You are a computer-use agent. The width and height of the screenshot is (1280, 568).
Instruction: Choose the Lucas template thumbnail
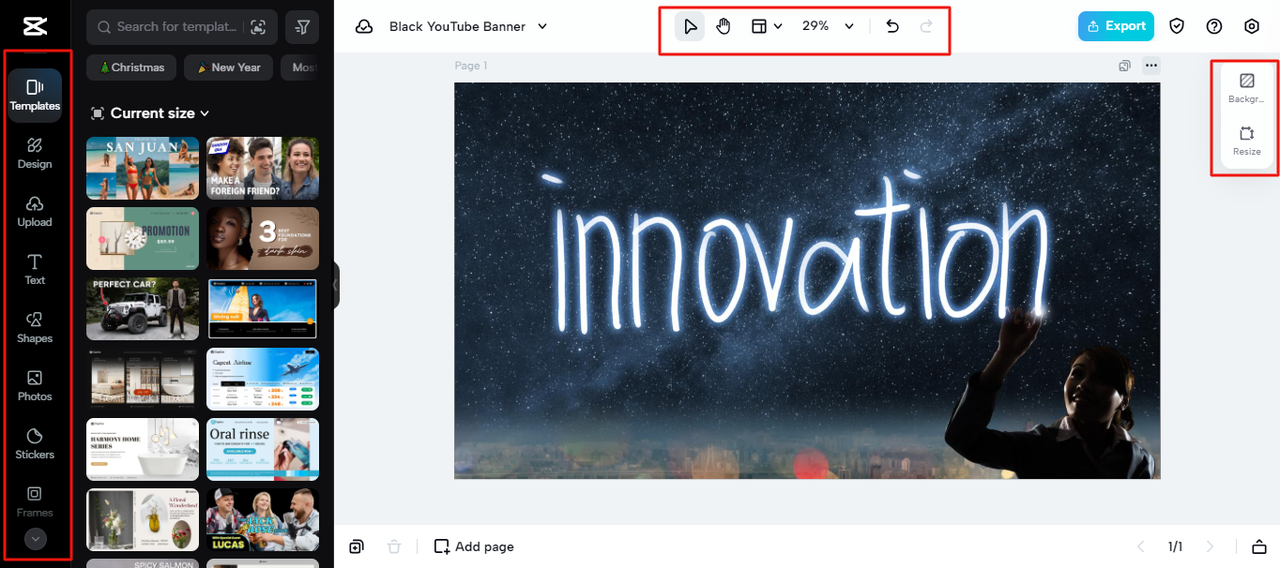[x=263, y=519]
